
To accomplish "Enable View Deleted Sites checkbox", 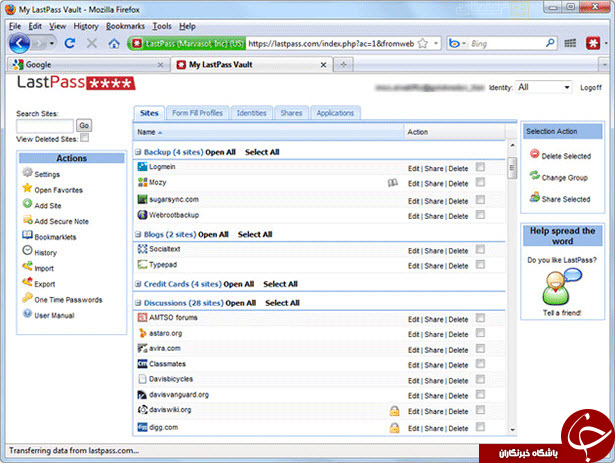I will (84, 138).
